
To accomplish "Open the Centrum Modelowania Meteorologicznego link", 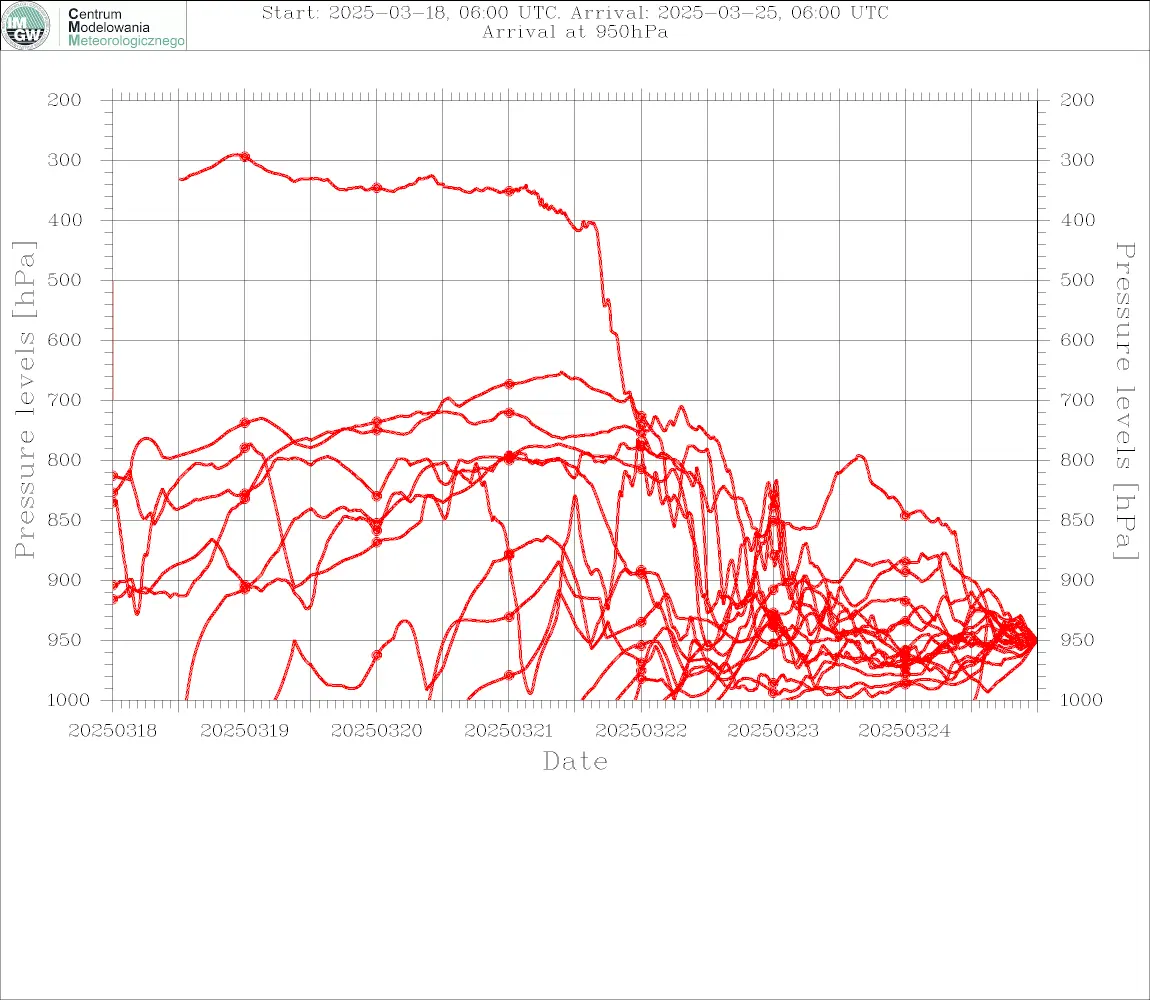I will click(x=125, y=27).
